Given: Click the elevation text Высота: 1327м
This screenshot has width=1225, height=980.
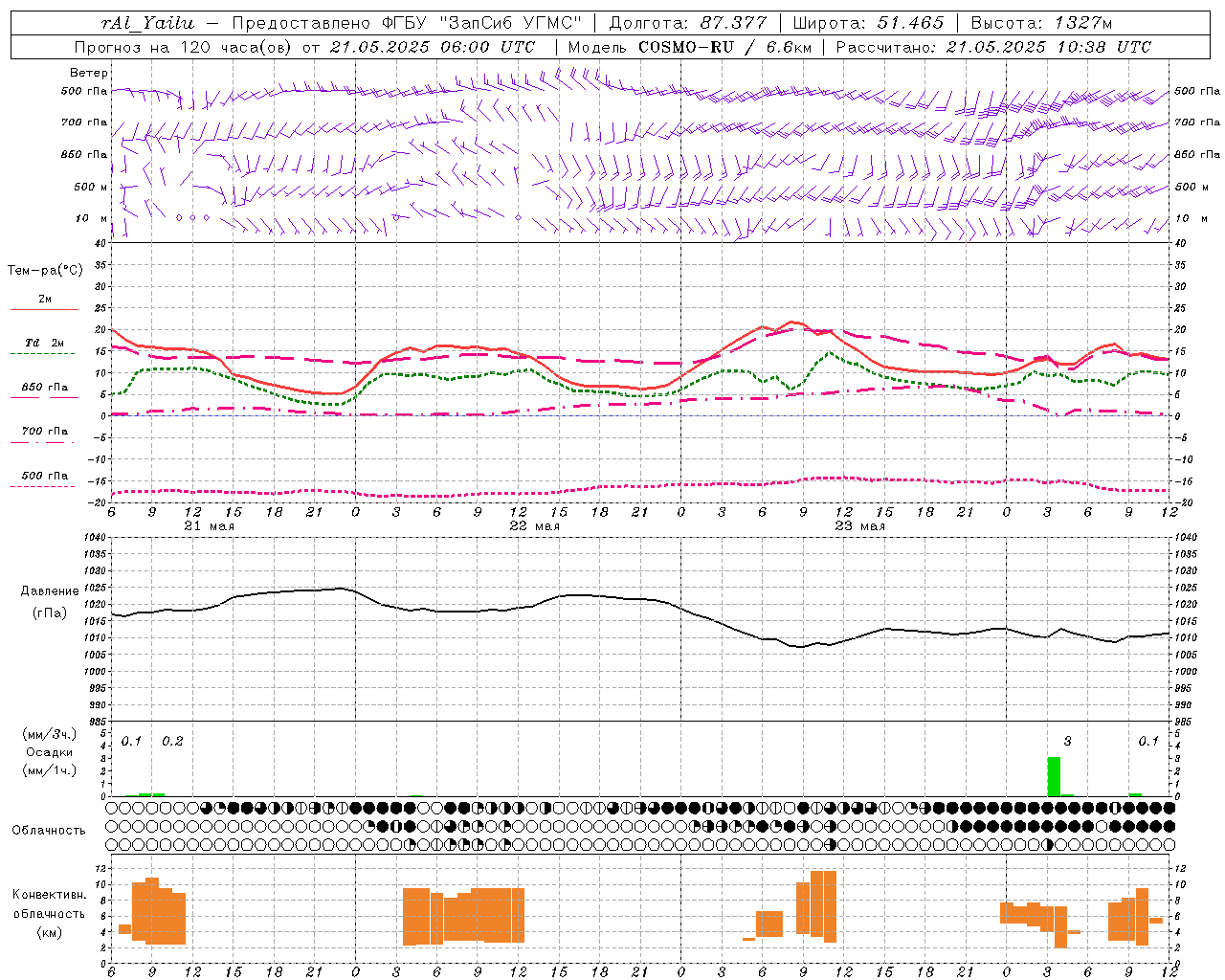Looking at the screenshot, I should 1040,23.
